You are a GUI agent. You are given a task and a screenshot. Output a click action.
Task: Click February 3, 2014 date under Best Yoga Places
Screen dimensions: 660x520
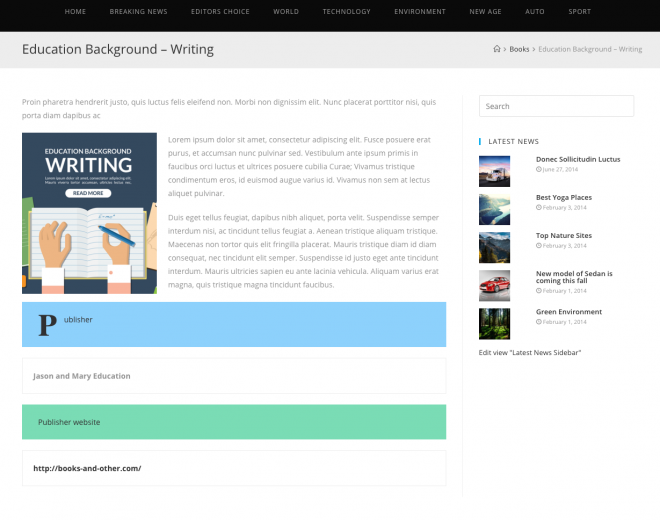[564, 208]
